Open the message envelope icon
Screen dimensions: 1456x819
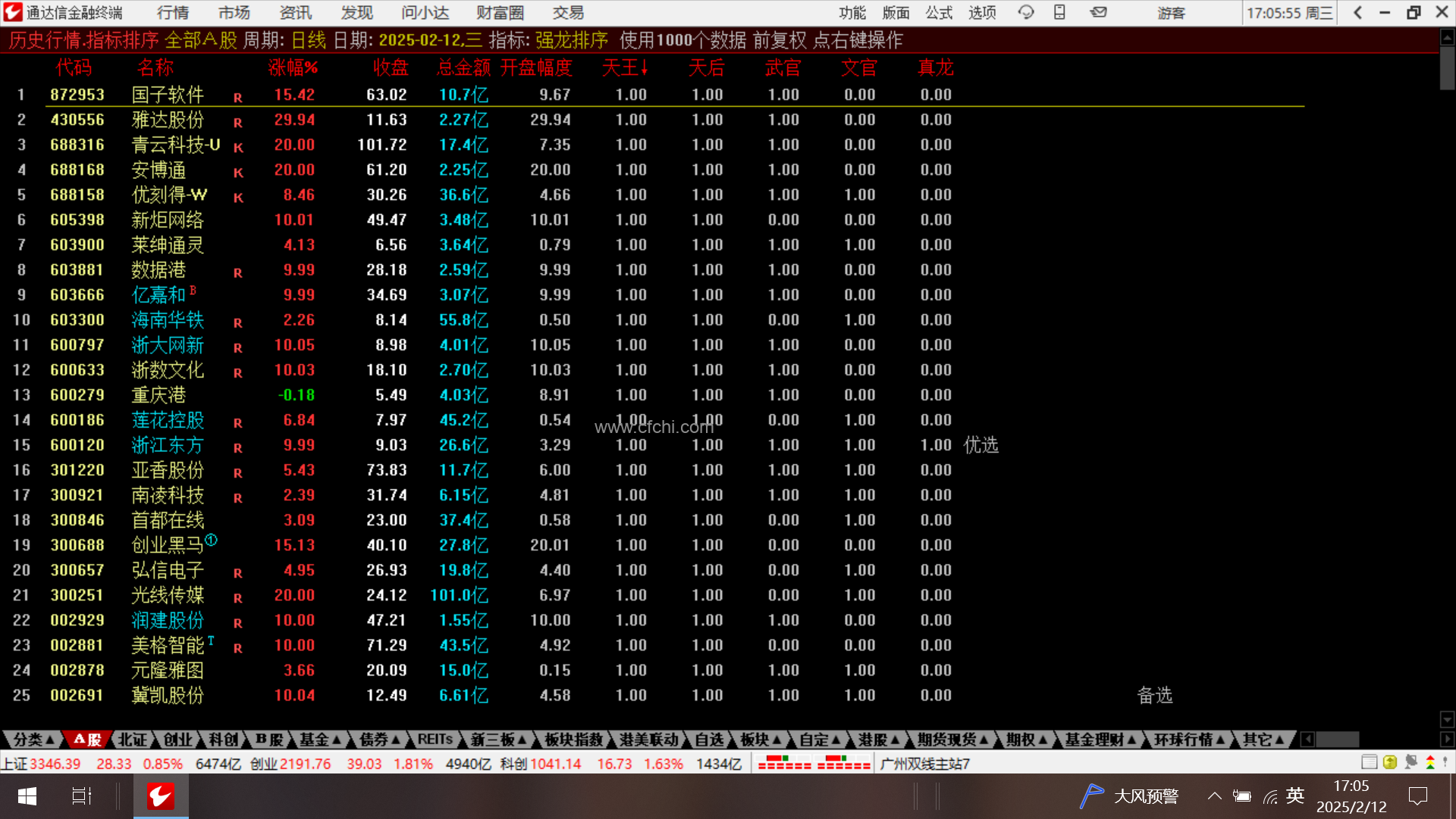(x=1098, y=12)
